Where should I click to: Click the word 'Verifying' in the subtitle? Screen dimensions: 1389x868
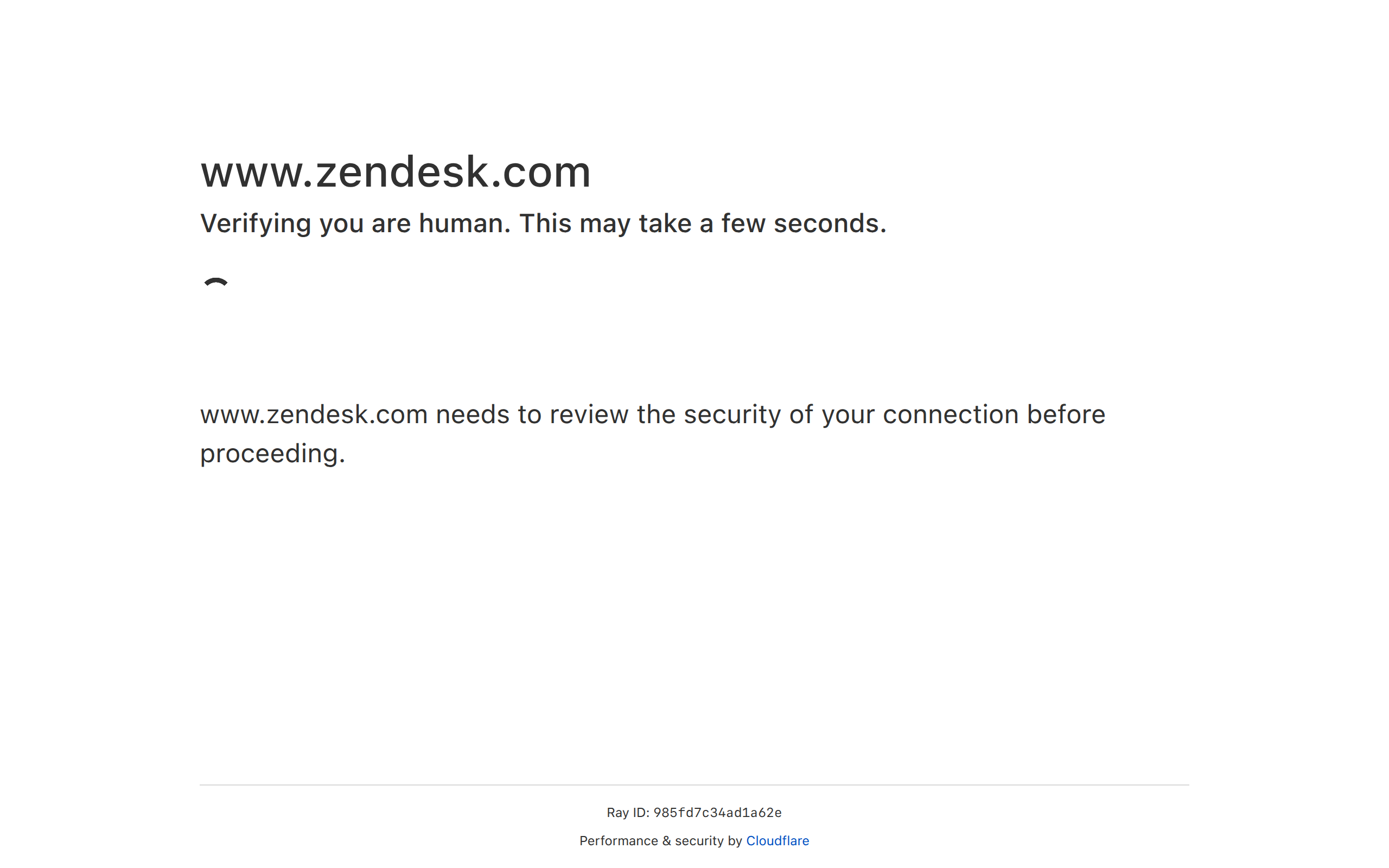click(x=256, y=224)
